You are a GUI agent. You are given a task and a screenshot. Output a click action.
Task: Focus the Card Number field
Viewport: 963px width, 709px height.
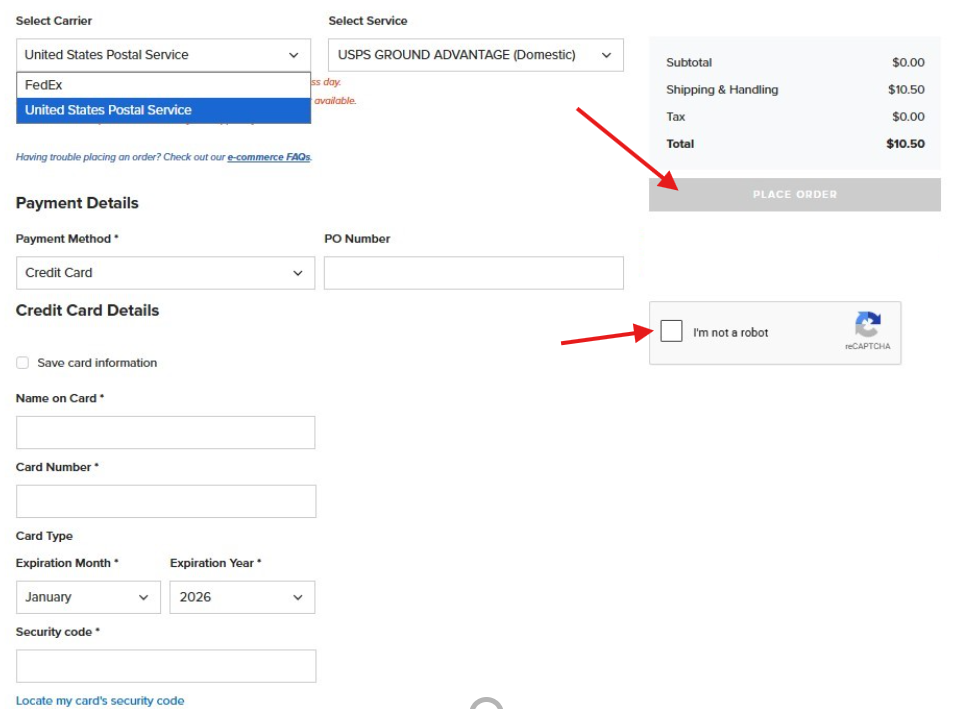click(x=166, y=501)
